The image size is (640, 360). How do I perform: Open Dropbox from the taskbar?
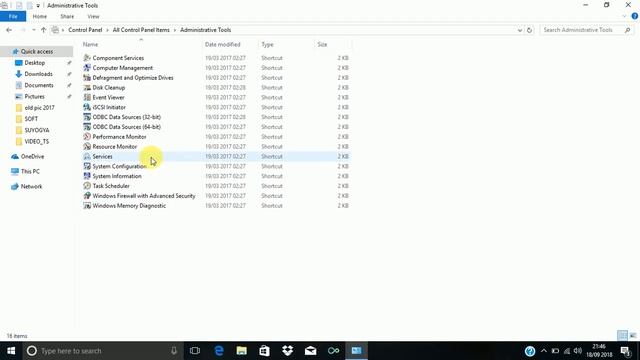(287, 351)
